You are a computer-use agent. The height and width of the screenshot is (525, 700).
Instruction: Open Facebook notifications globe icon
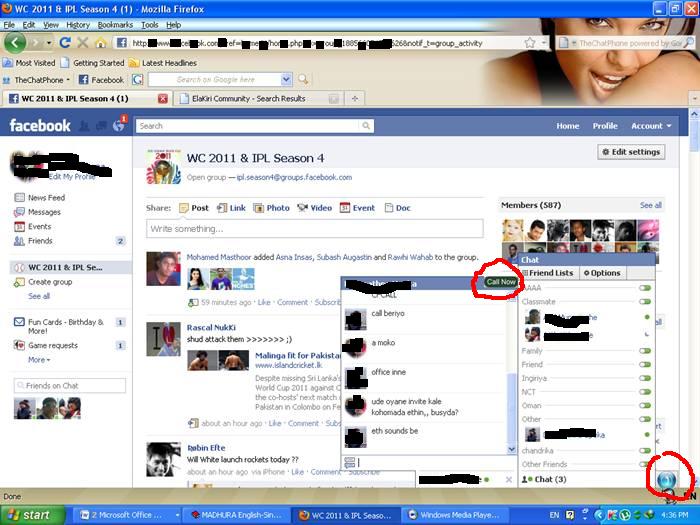pyautogui.click(x=119, y=126)
